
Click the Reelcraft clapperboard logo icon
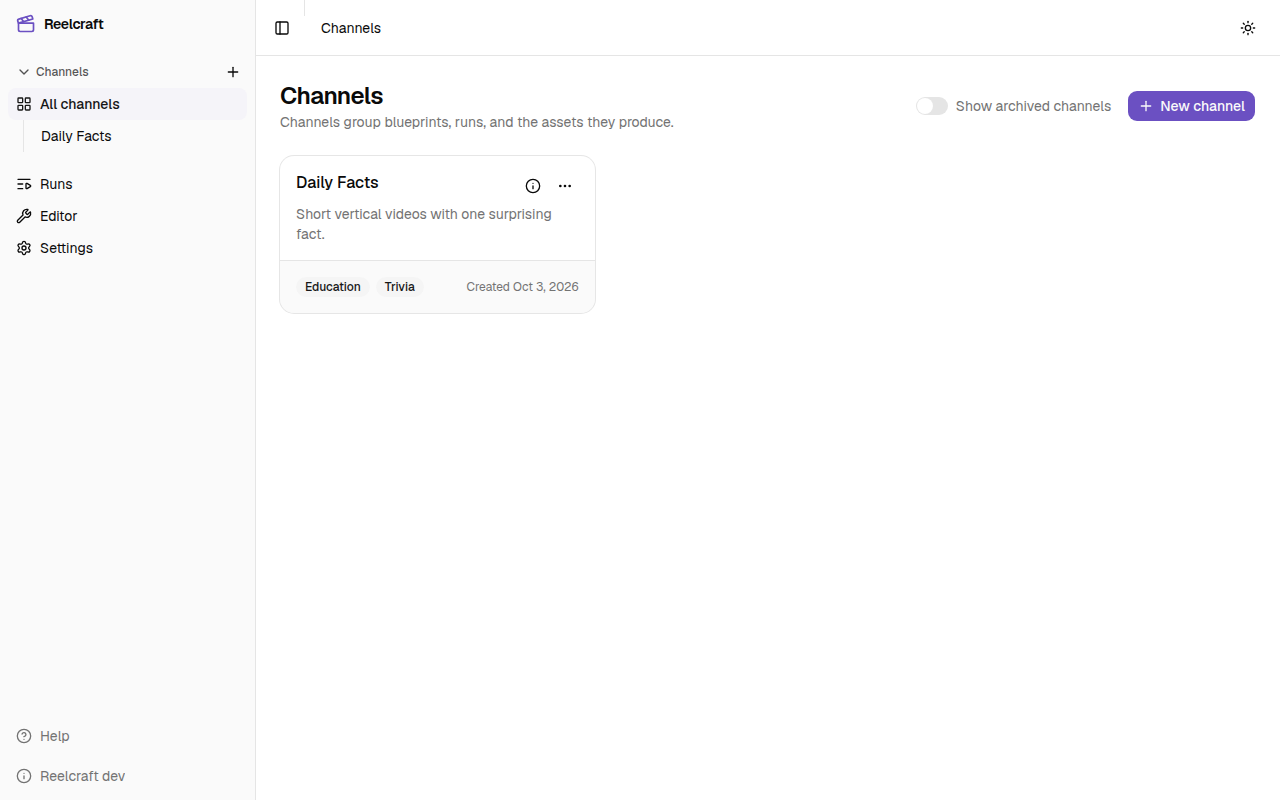pyautogui.click(x=25, y=24)
